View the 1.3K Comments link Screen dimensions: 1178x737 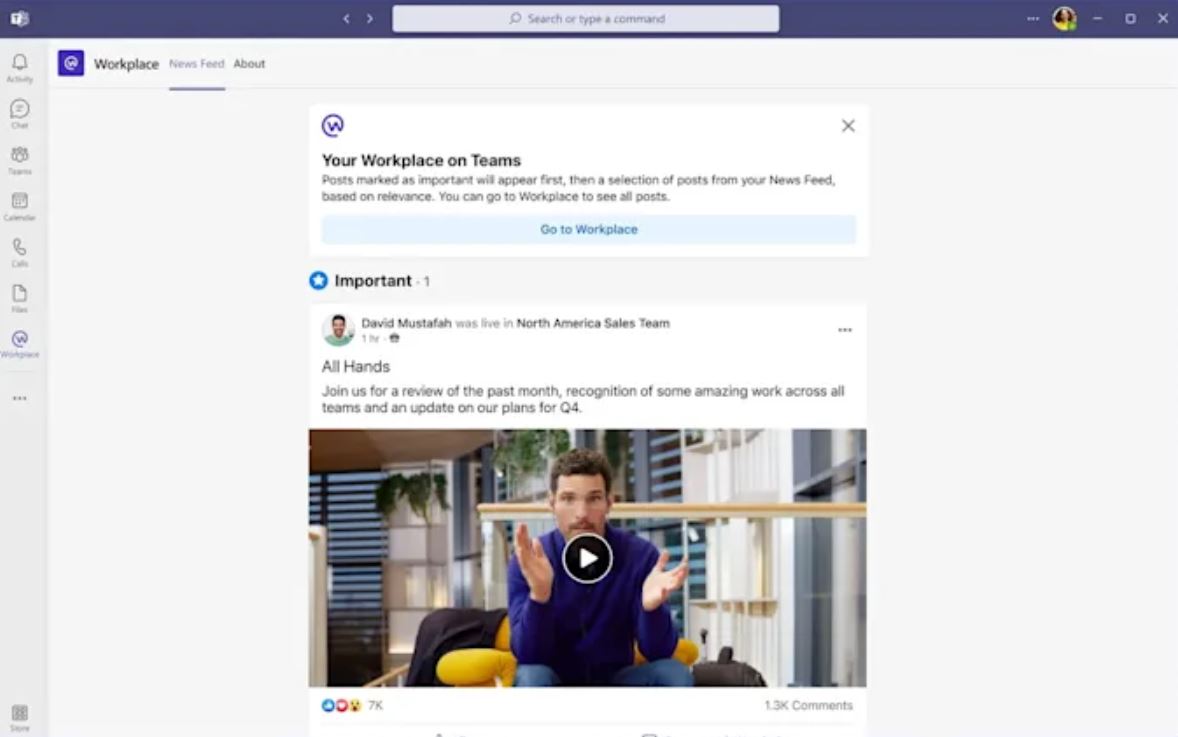(808, 705)
